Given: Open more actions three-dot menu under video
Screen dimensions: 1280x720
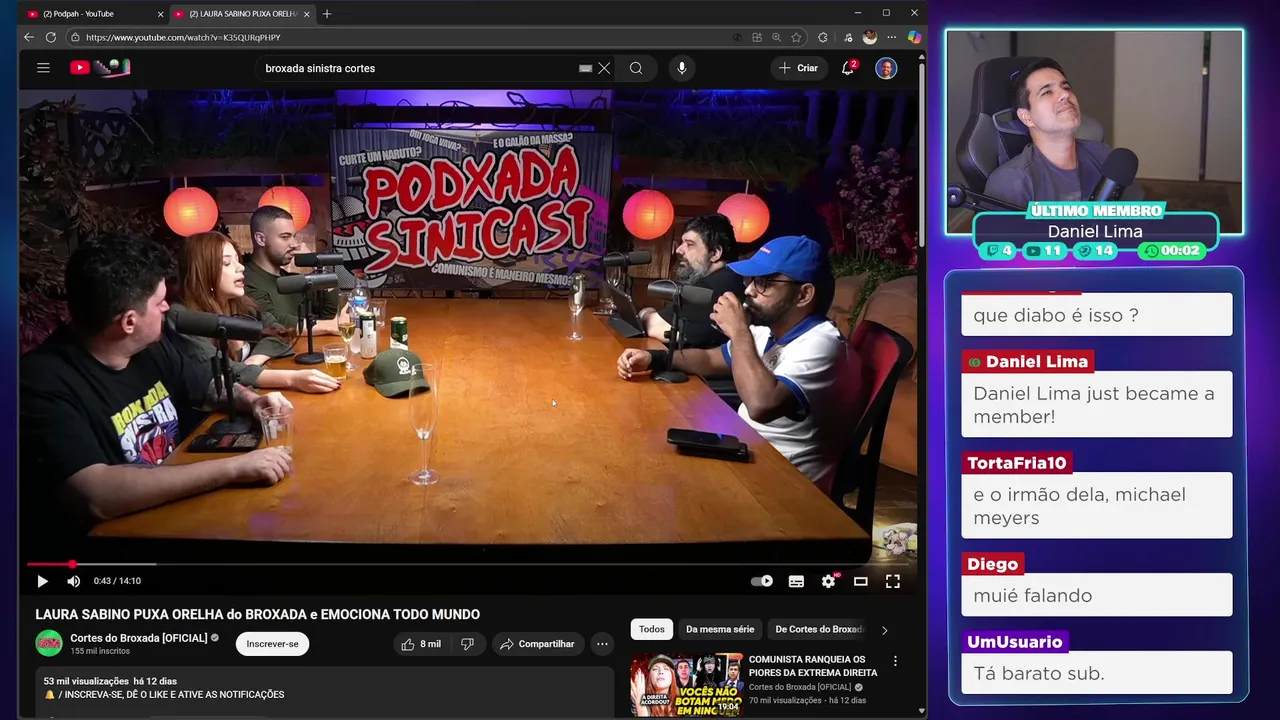Looking at the screenshot, I should [x=602, y=644].
